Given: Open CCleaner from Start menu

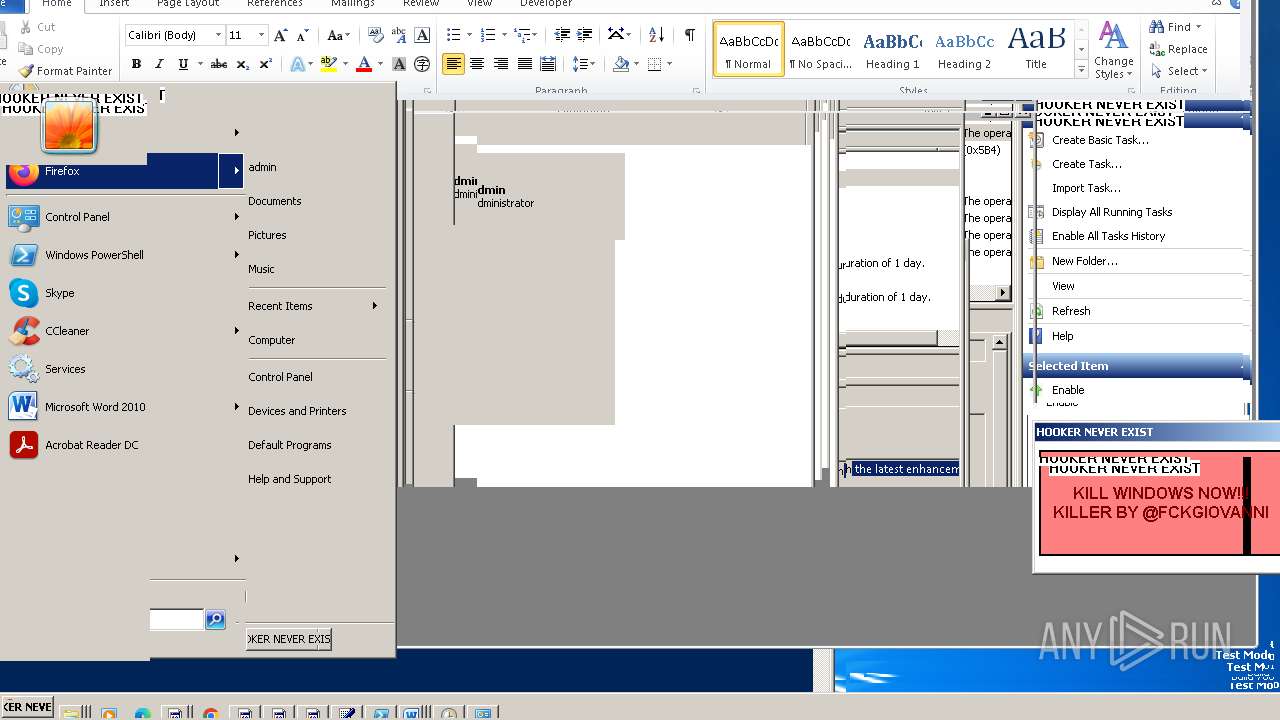Looking at the screenshot, I should pyautogui.click(x=67, y=331).
